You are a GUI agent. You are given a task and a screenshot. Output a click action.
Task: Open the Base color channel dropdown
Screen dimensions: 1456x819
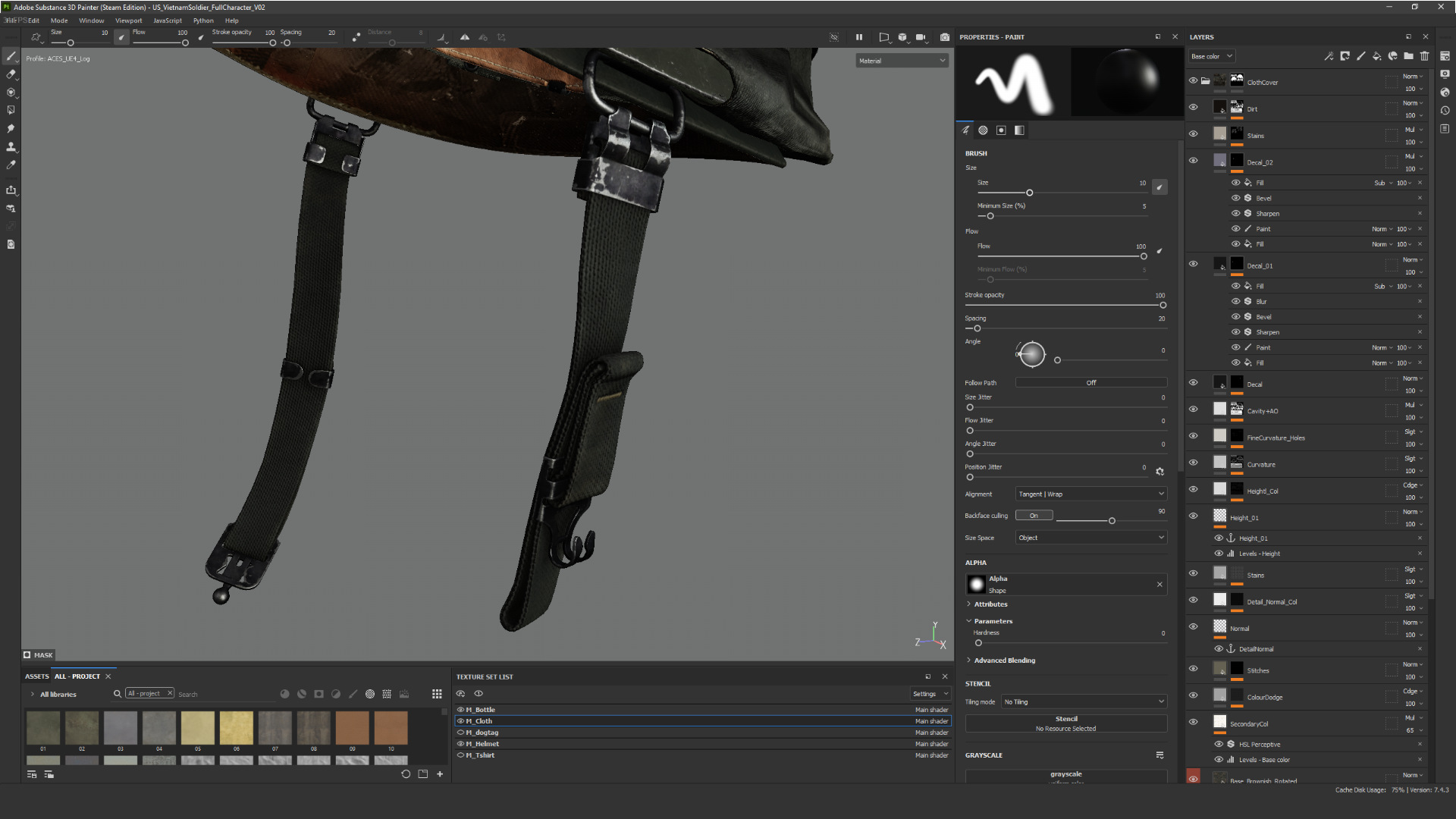click(1211, 56)
